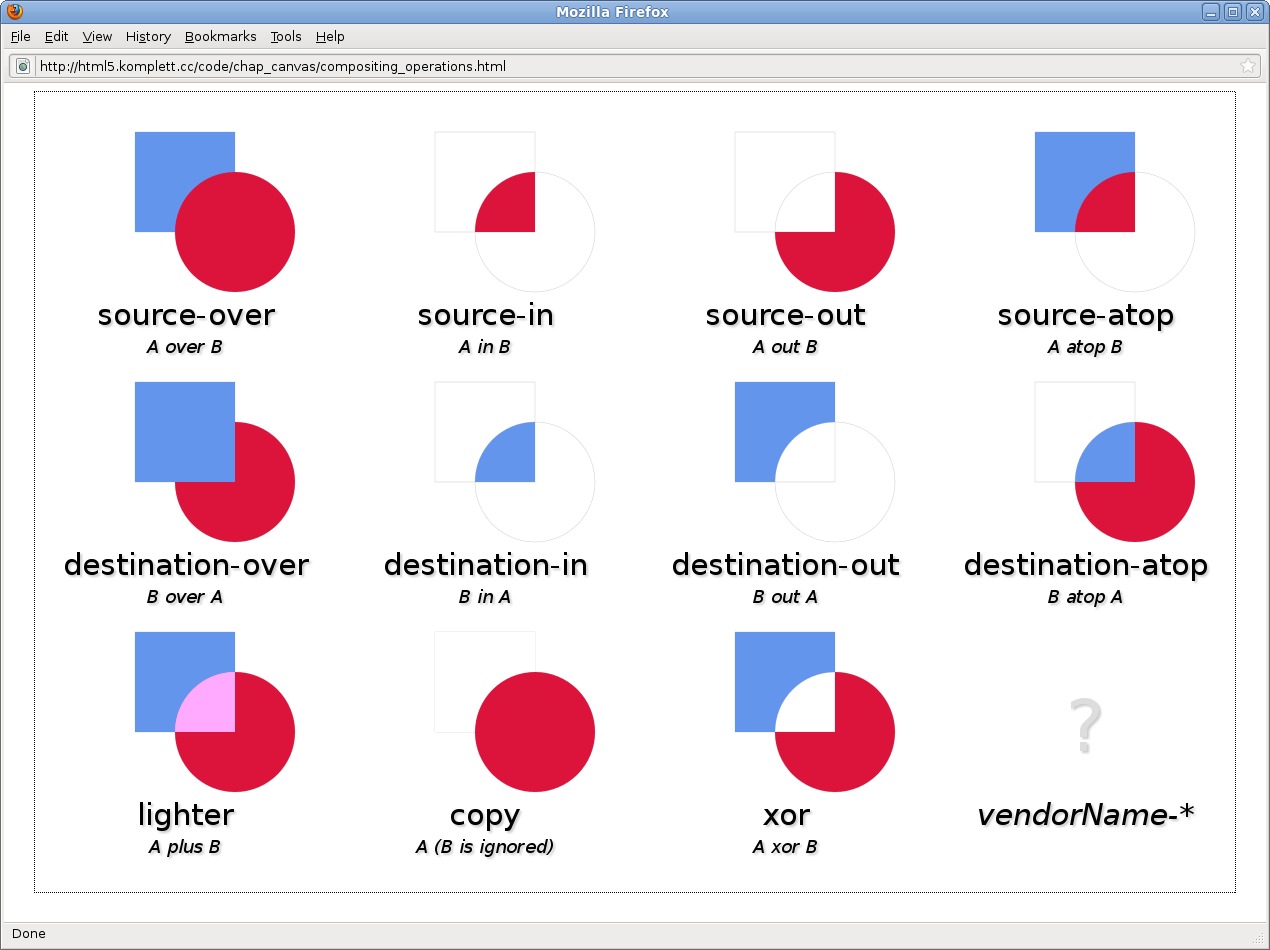The image size is (1270, 950).
Task: Open the File menu
Action: point(20,36)
